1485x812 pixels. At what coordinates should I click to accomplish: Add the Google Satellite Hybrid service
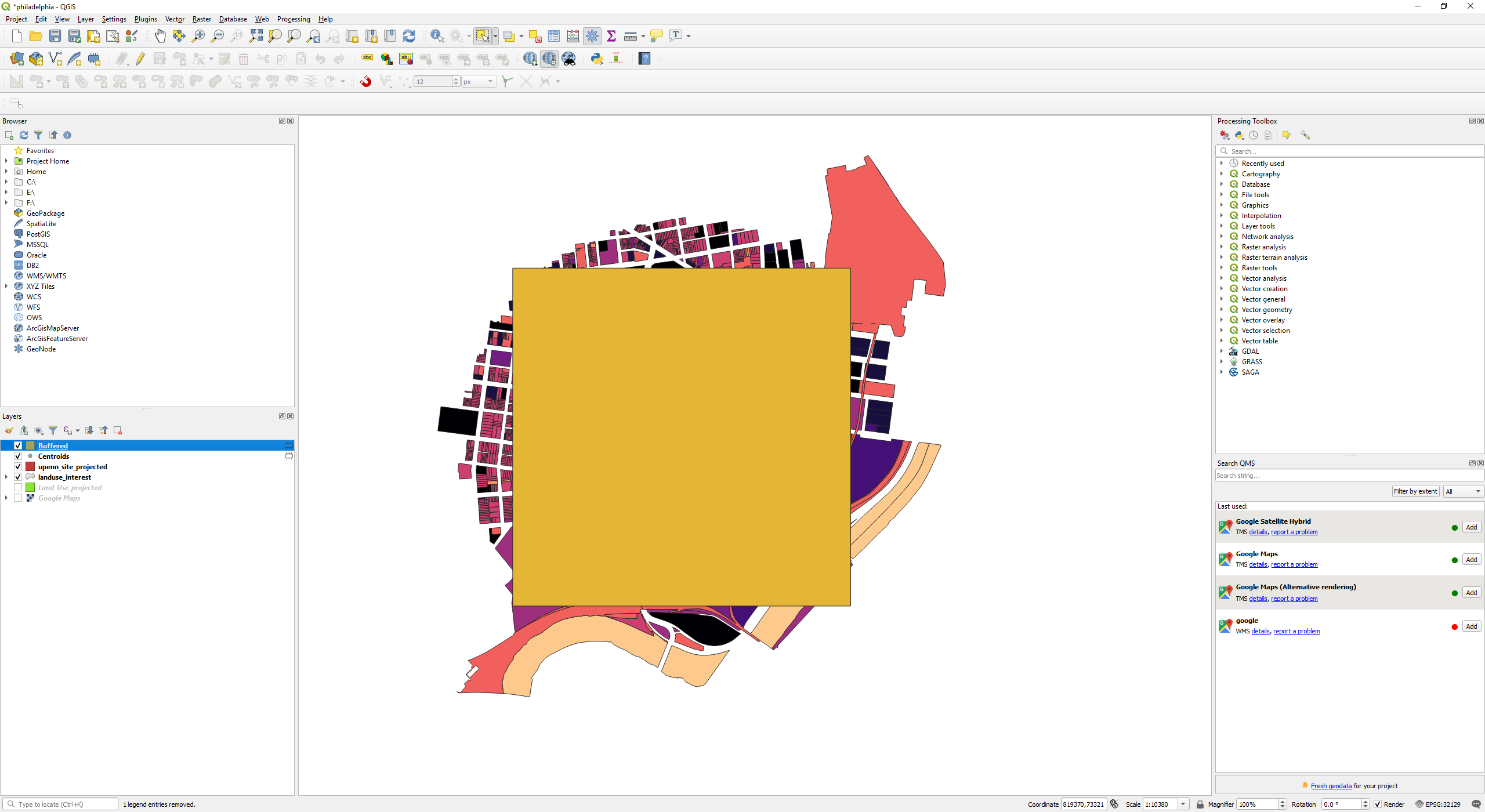1471,527
